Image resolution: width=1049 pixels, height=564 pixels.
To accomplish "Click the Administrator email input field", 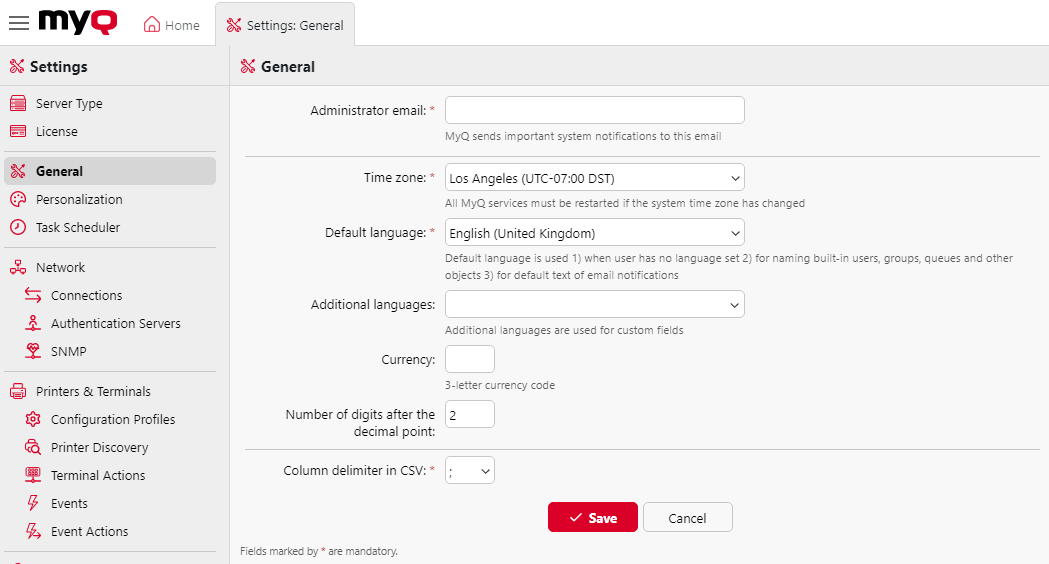I will tap(594, 110).
